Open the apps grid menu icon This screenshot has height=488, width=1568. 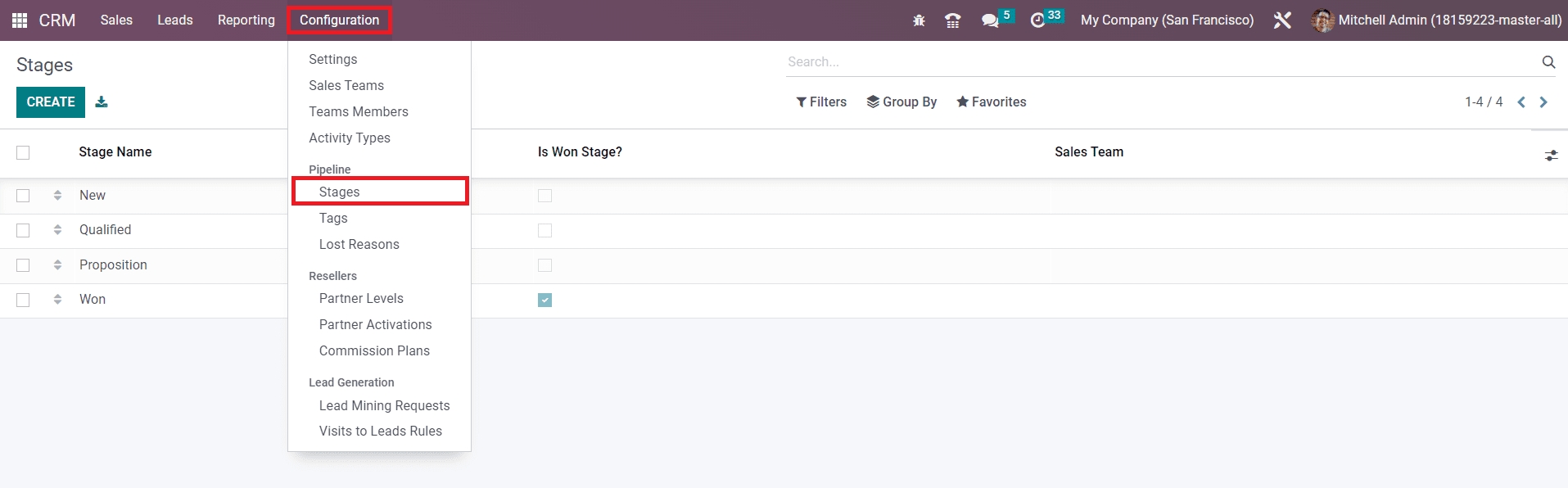(20, 20)
